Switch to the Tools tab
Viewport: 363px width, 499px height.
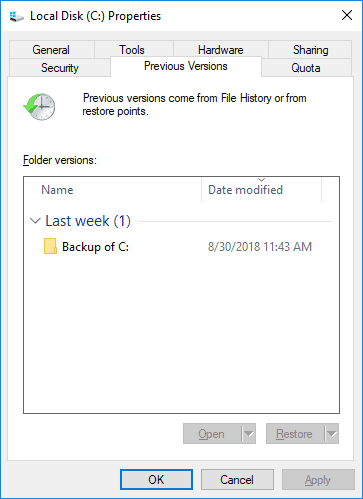point(132,50)
